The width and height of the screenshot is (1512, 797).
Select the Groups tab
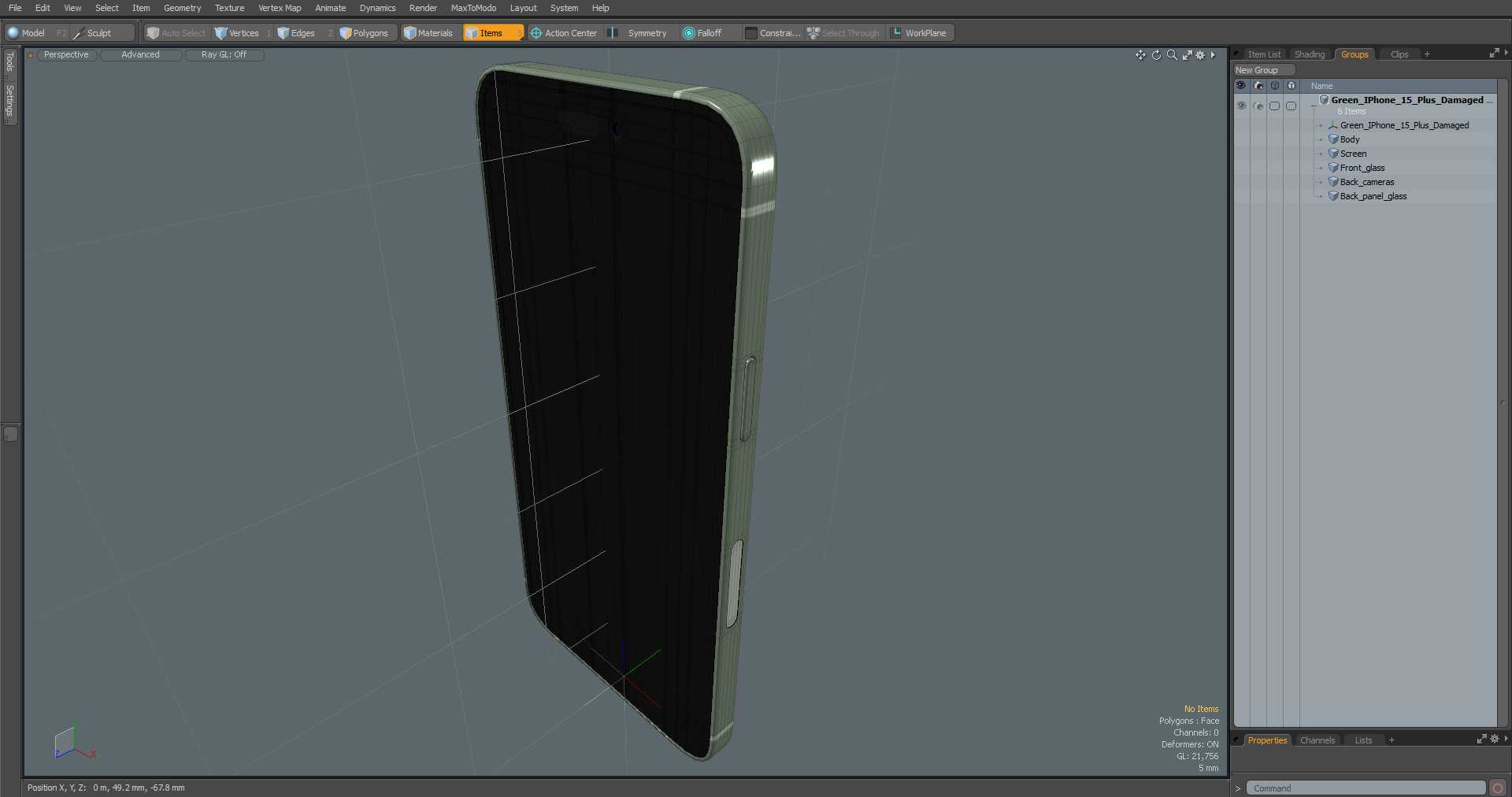[1354, 54]
